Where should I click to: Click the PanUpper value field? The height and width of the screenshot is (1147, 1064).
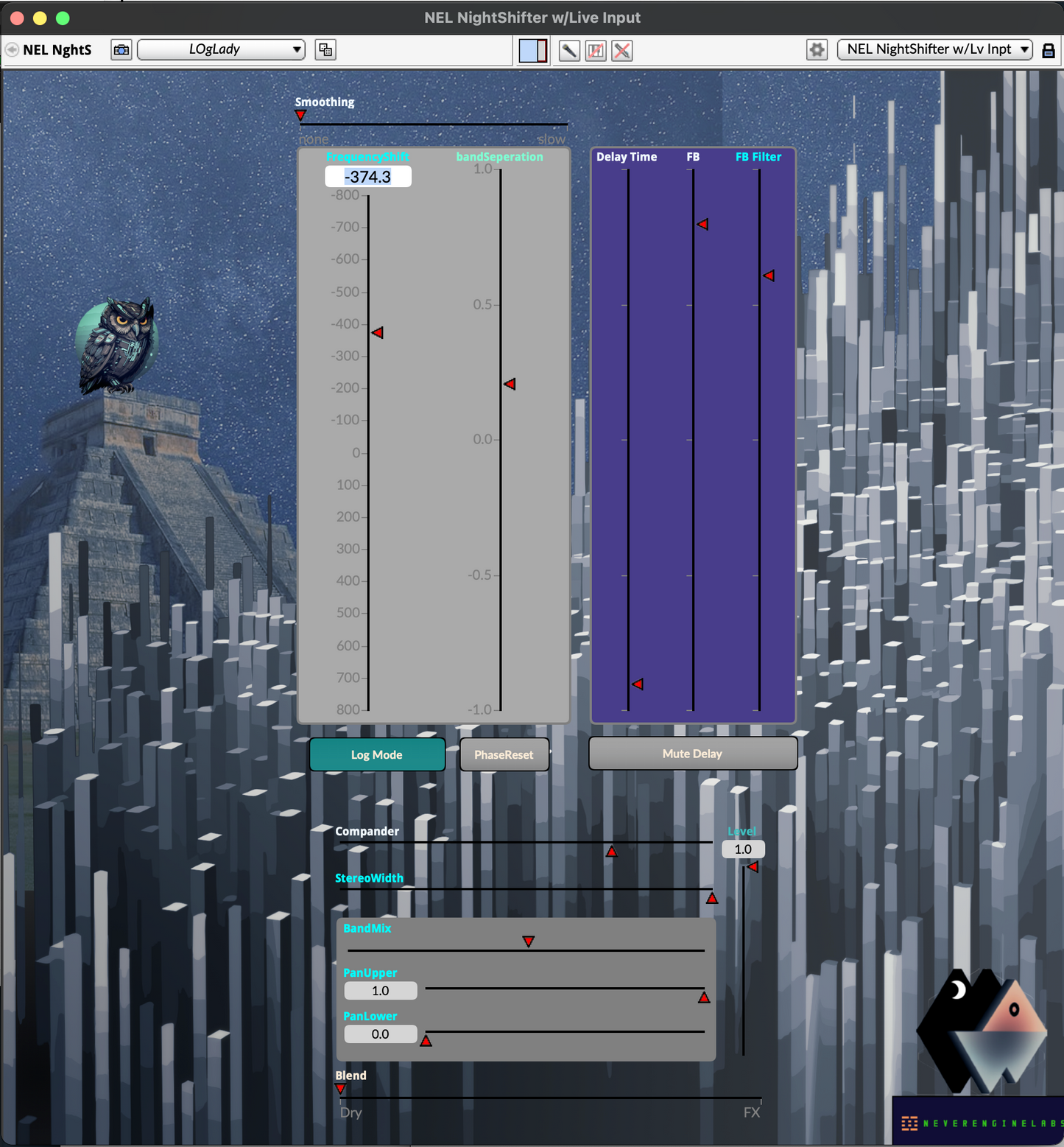tap(380, 991)
